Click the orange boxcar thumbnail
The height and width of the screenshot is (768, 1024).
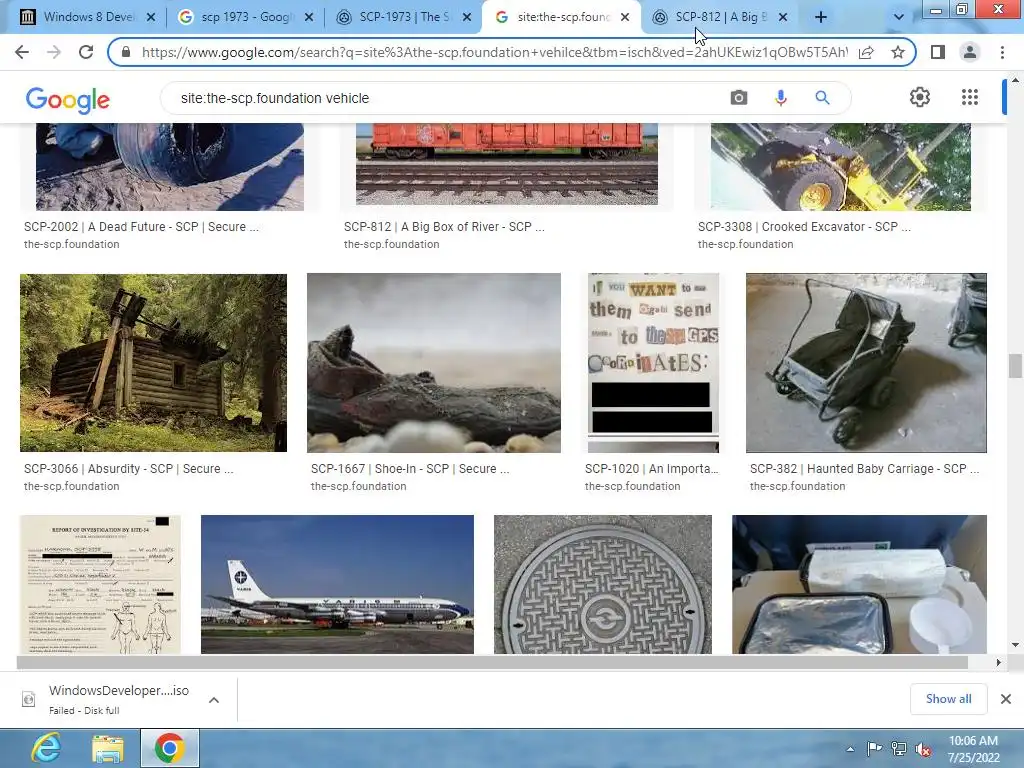(x=507, y=164)
